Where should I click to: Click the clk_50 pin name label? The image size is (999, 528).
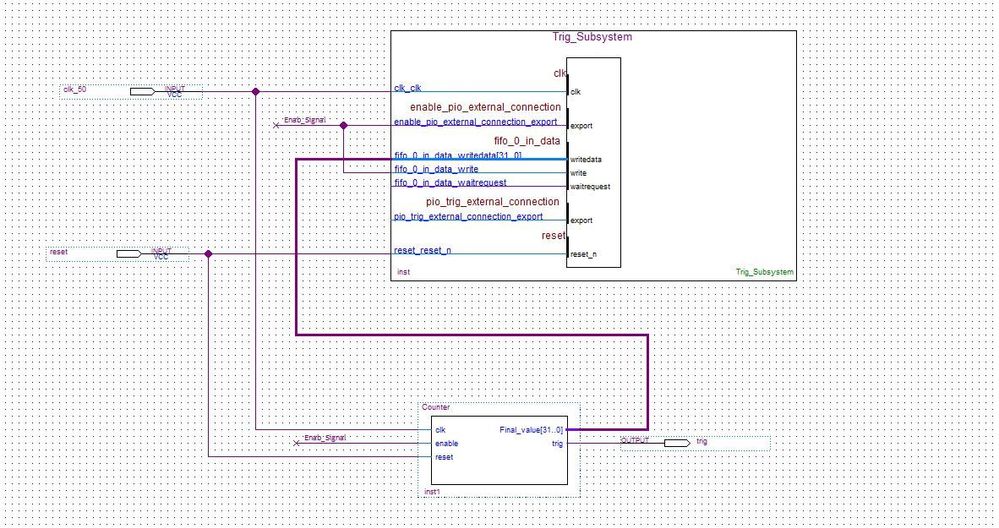(75, 90)
